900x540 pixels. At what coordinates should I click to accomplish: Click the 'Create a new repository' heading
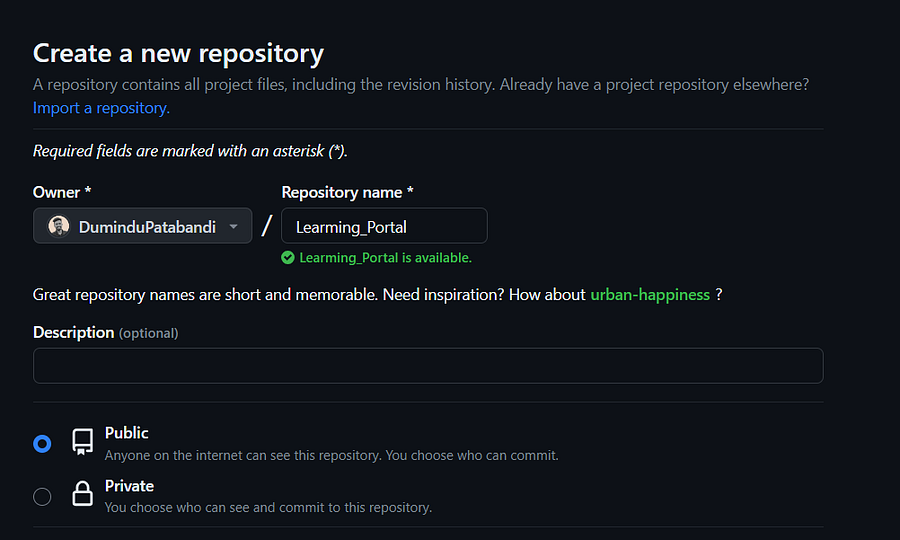[x=179, y=53]
